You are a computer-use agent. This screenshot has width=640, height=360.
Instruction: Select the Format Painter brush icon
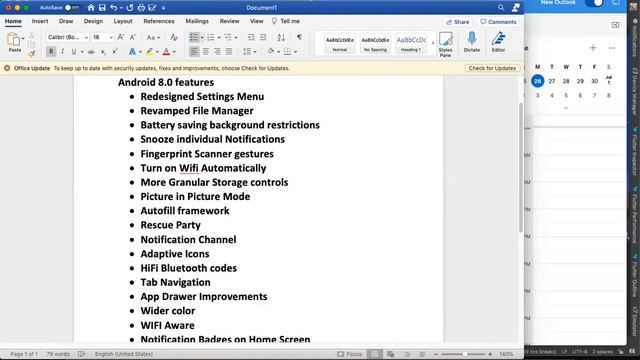pos(31,53)
